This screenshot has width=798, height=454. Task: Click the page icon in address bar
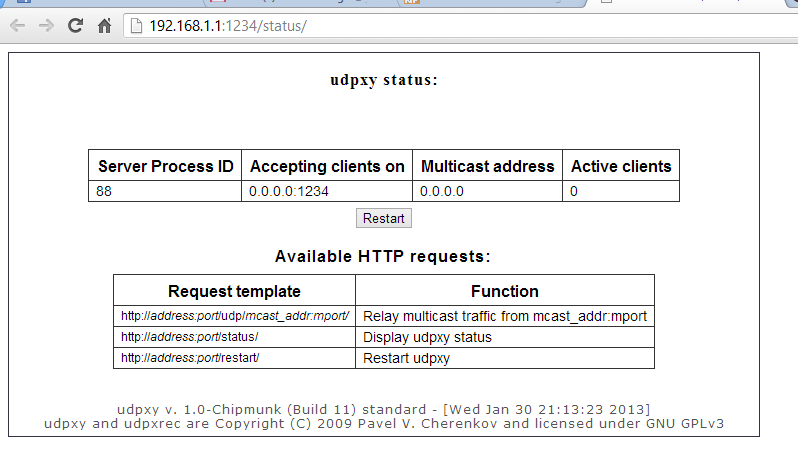[x=136, y=26]
